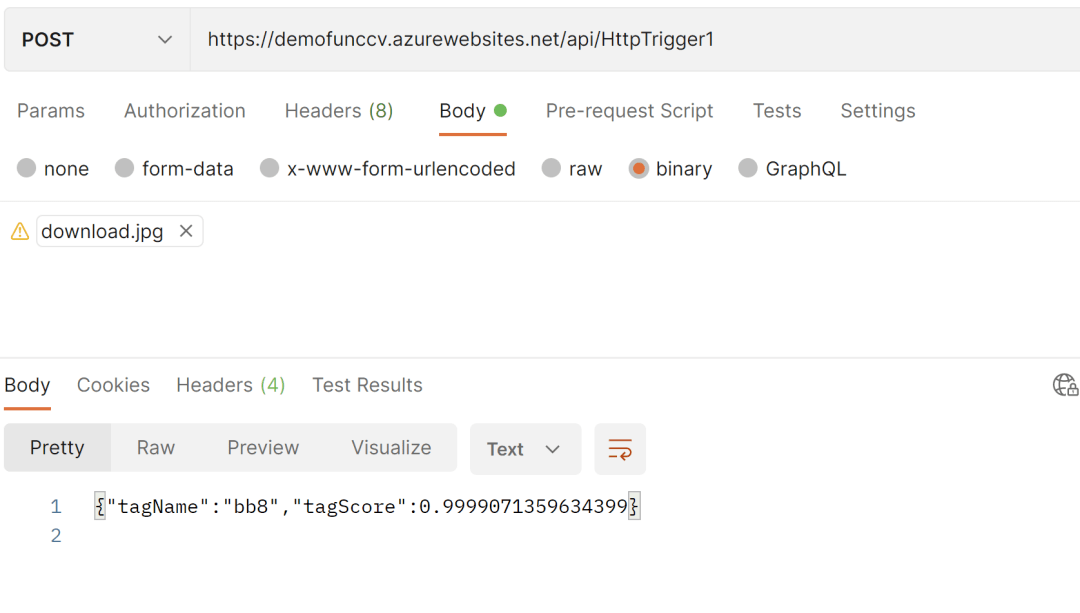The width and height of the screenshot is (1080, 613).
Task: Show response Cookies tab
Action: pyautogui.click(x=113, y=385)
